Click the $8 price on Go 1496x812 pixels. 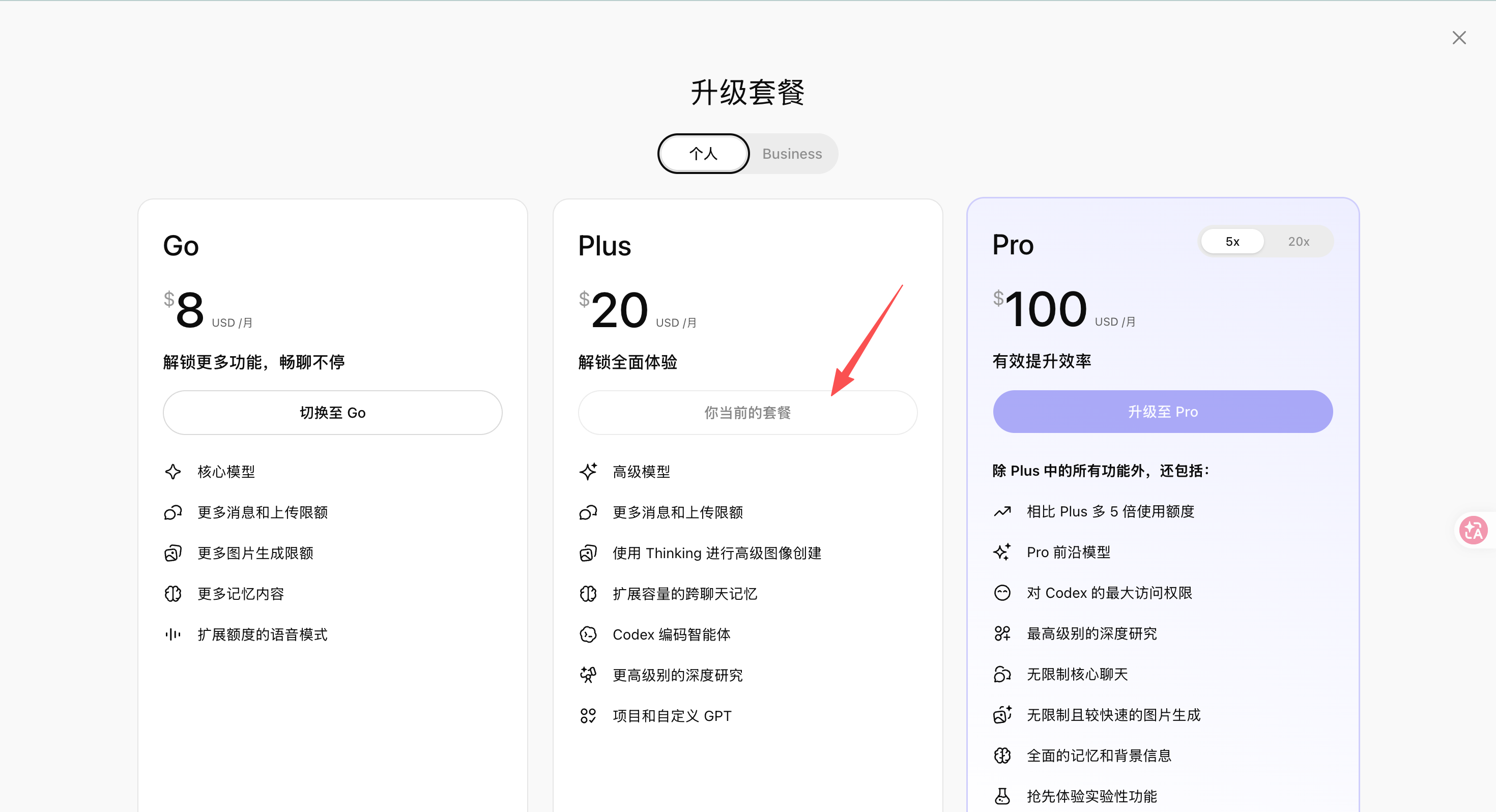click(184, 310)
